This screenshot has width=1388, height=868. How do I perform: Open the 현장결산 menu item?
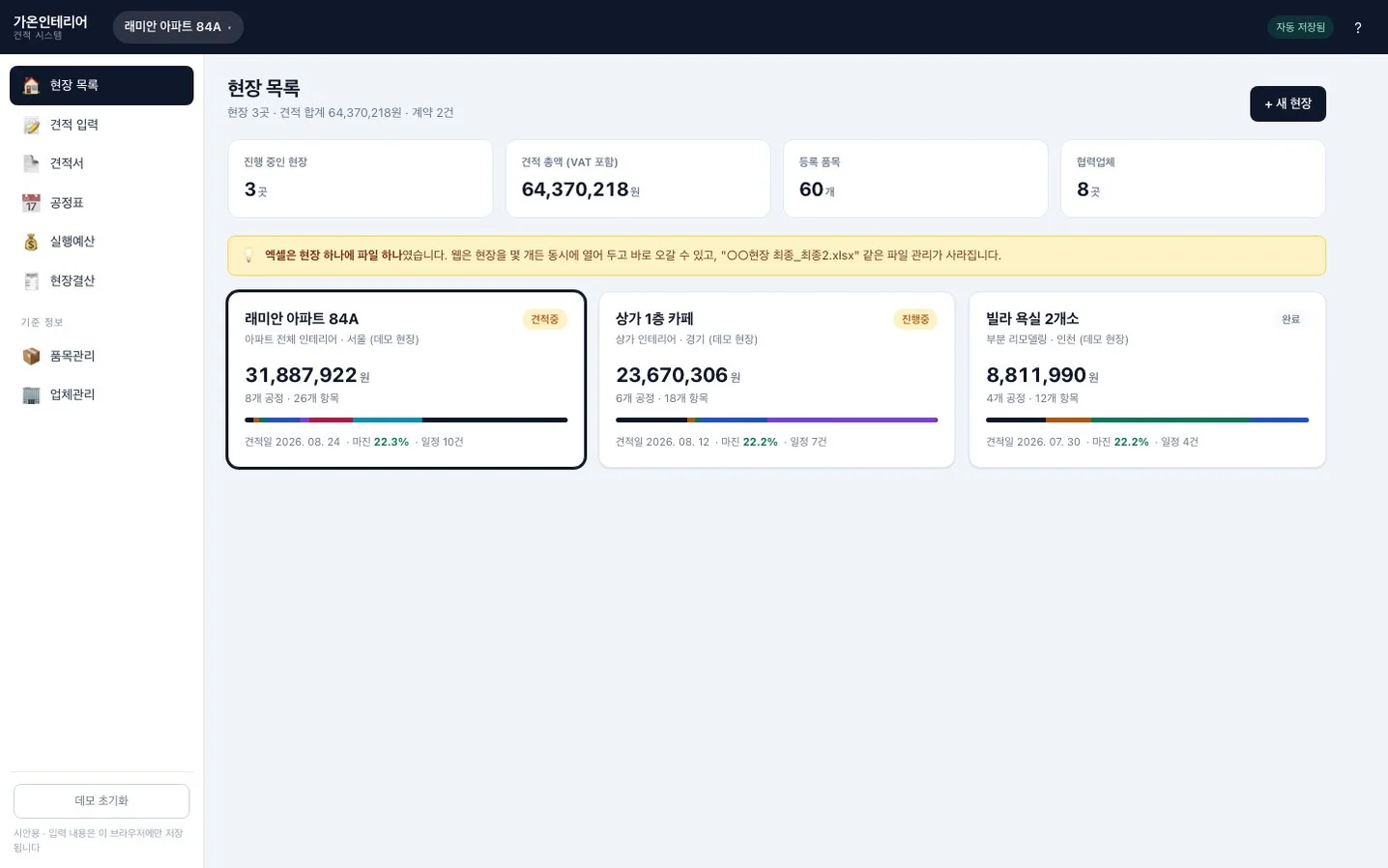pos(101,281)
